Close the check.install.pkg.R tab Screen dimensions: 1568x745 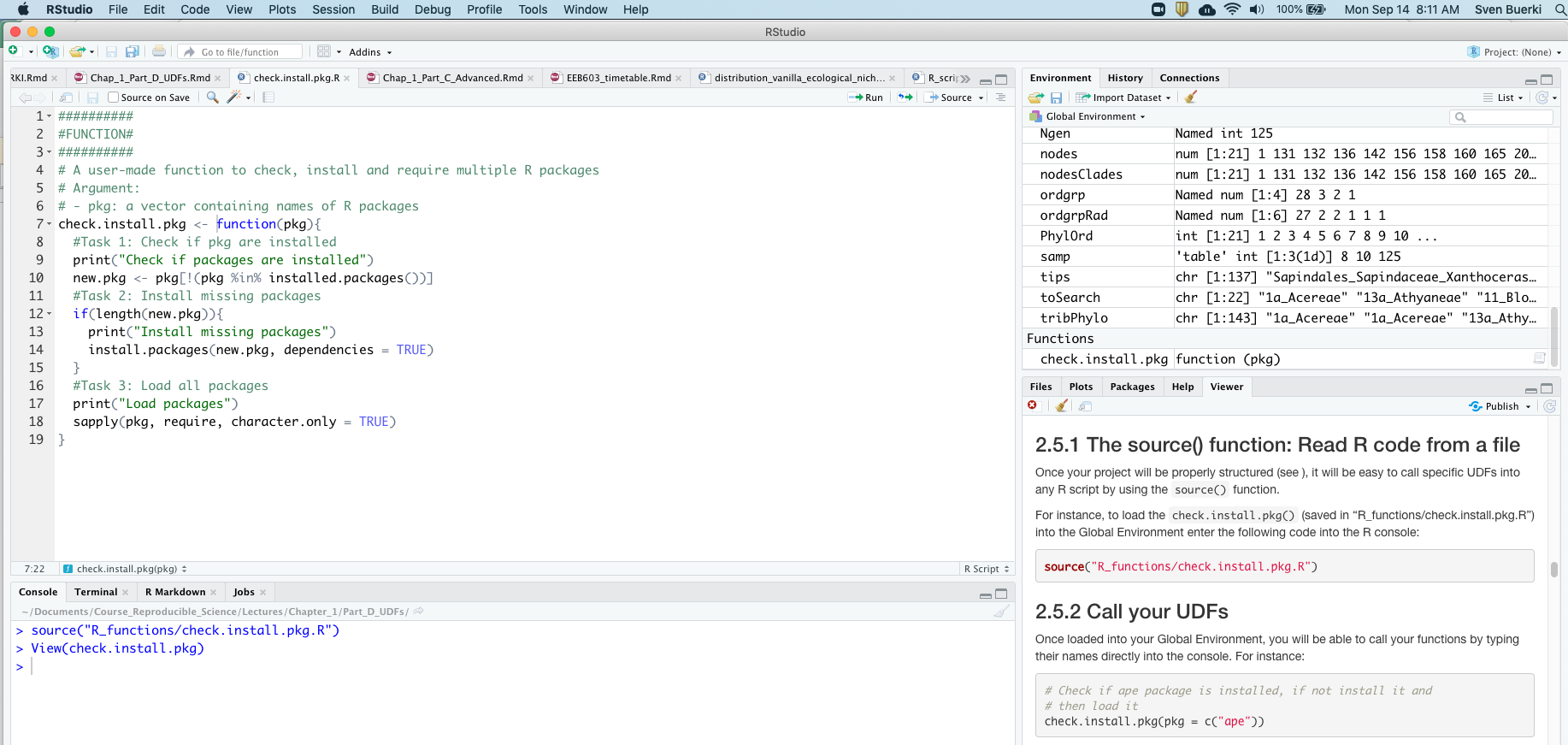346,79
